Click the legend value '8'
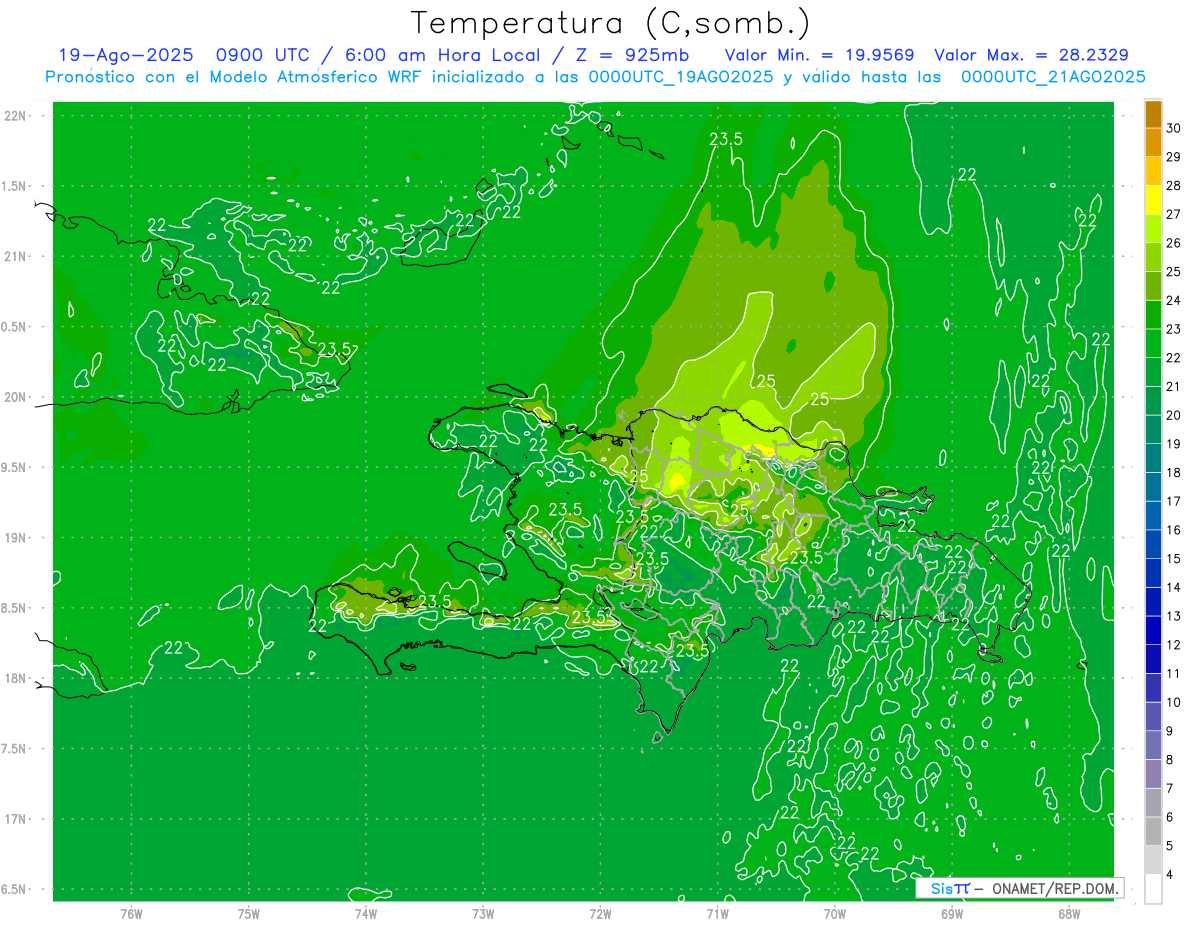Image resolution: width=1200 pixels, height=927 pixels. click(1169, 760)
